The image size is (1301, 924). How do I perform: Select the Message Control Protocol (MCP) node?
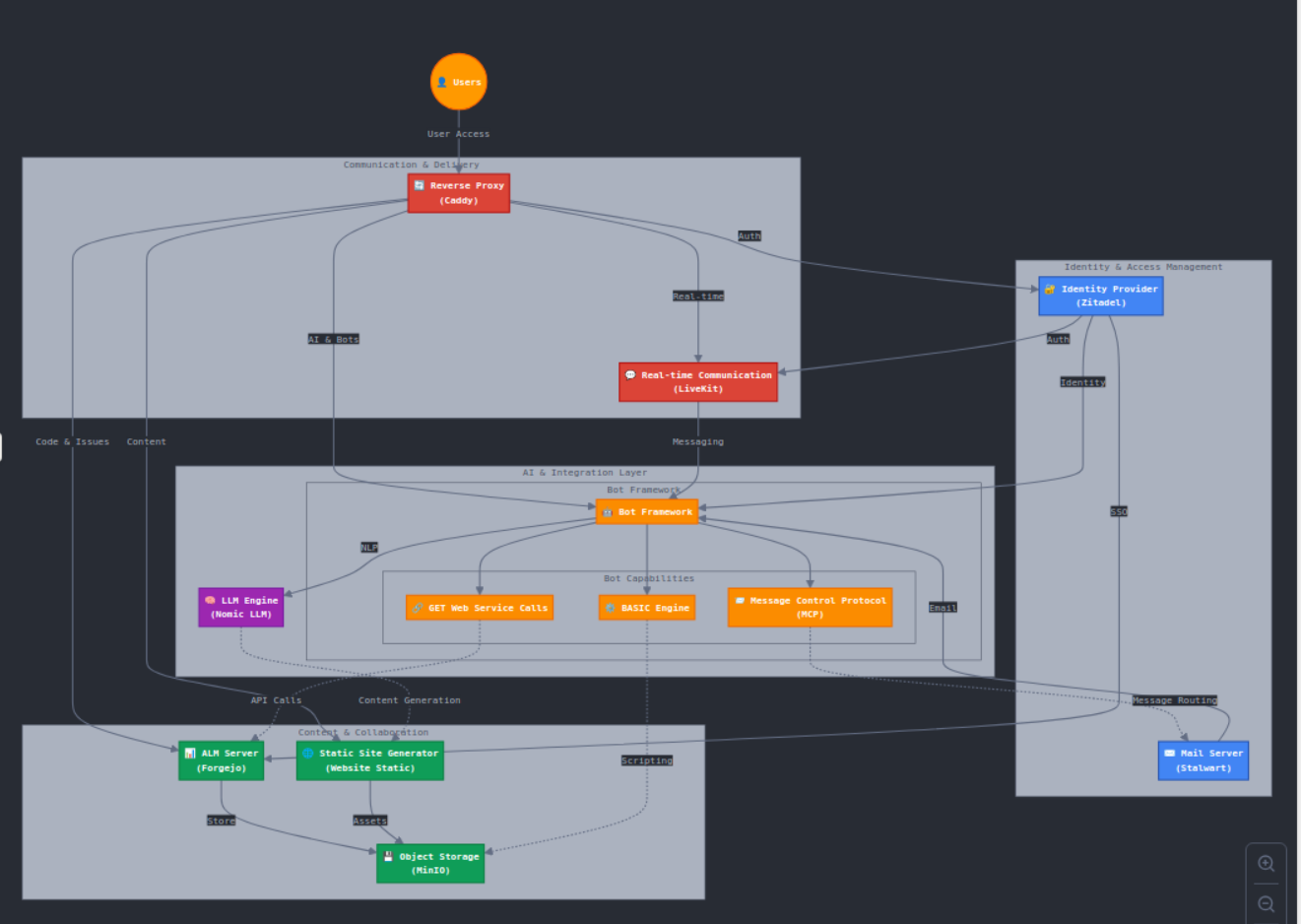point(810,607)
